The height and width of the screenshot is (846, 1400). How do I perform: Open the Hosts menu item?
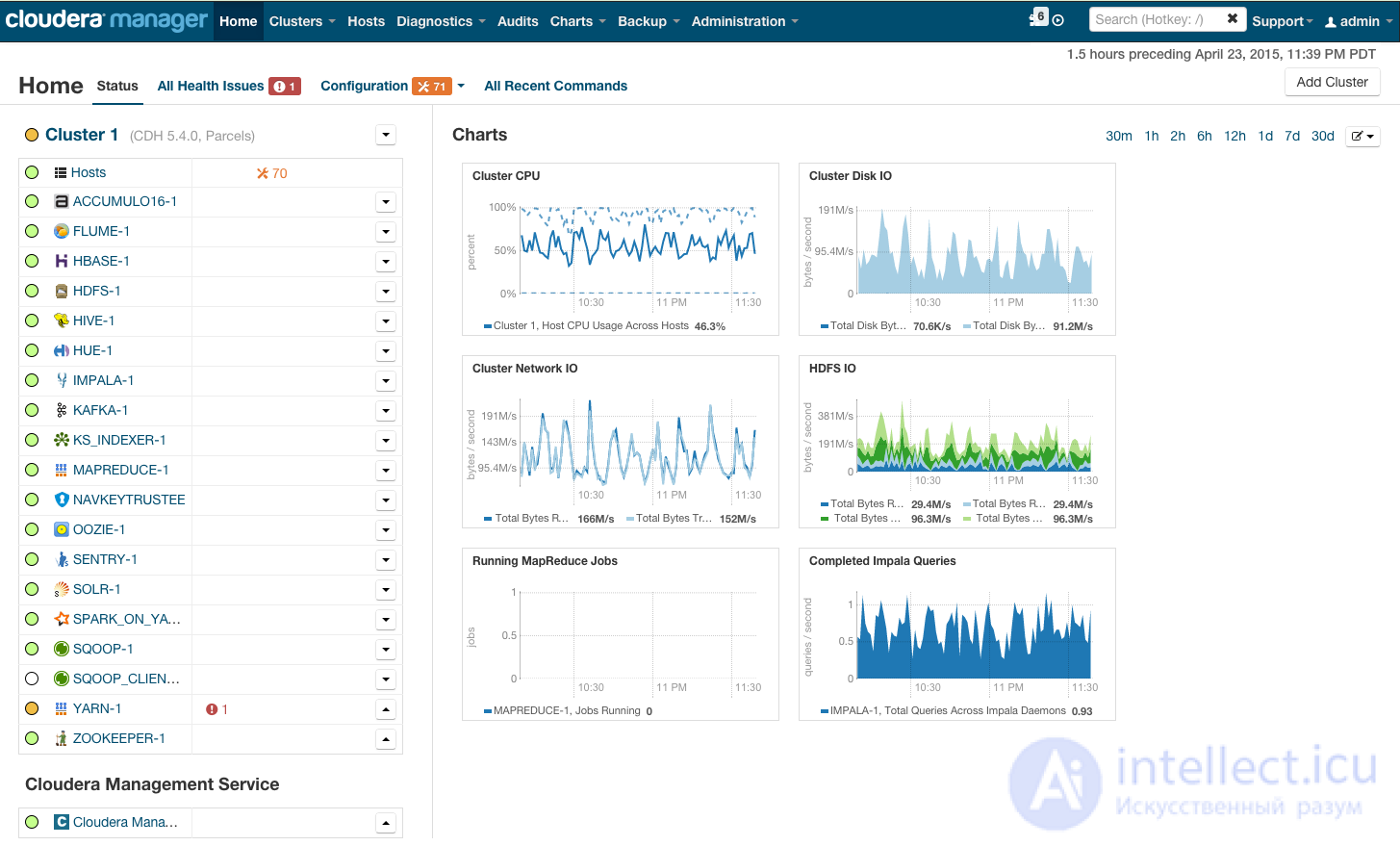coord(366,21)
